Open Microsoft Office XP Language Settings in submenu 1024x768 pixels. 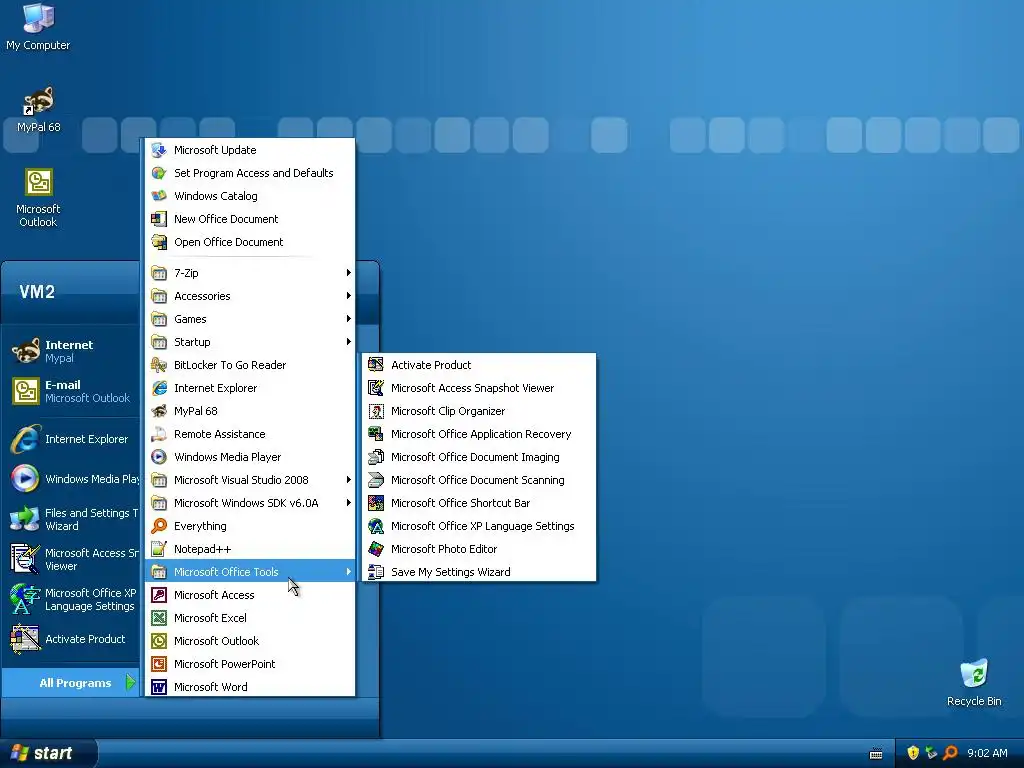pyautogui.click(x=479, y=526)
